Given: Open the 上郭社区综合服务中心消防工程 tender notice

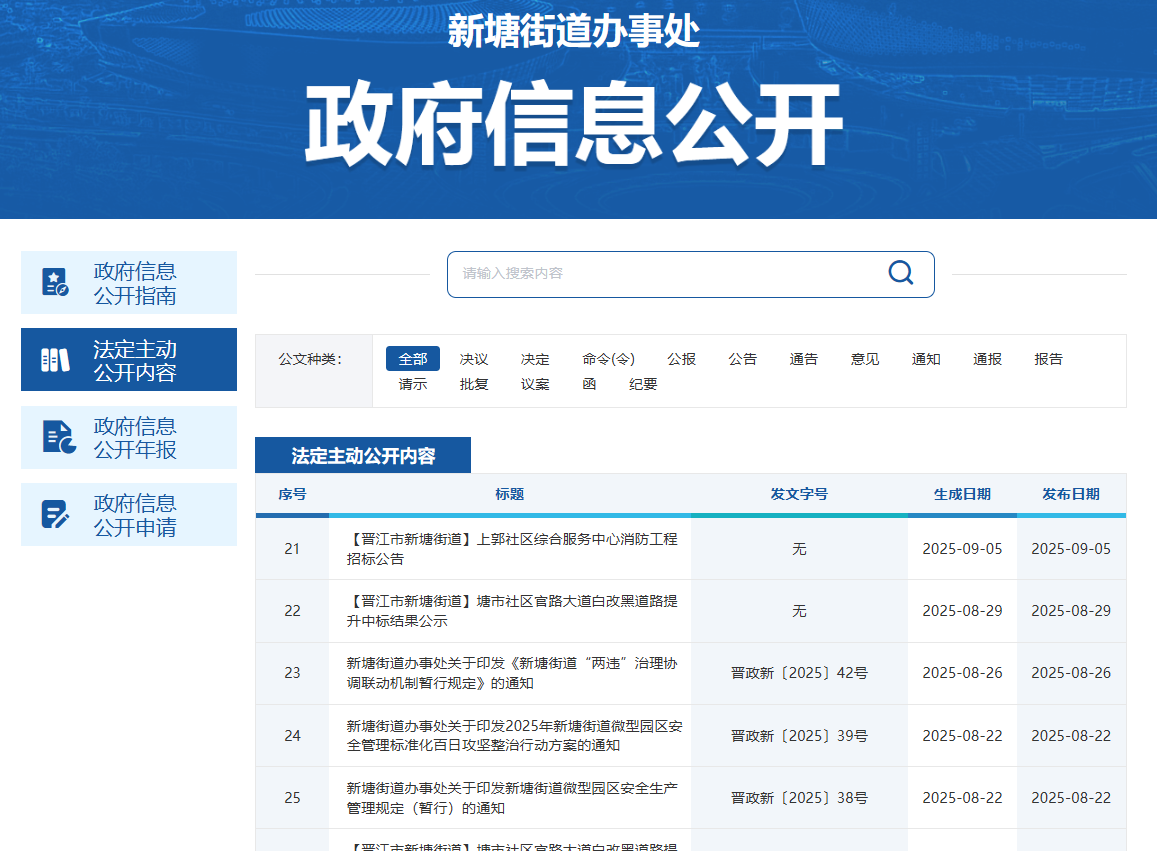Looking at the screenshot, I should (511, 549).
